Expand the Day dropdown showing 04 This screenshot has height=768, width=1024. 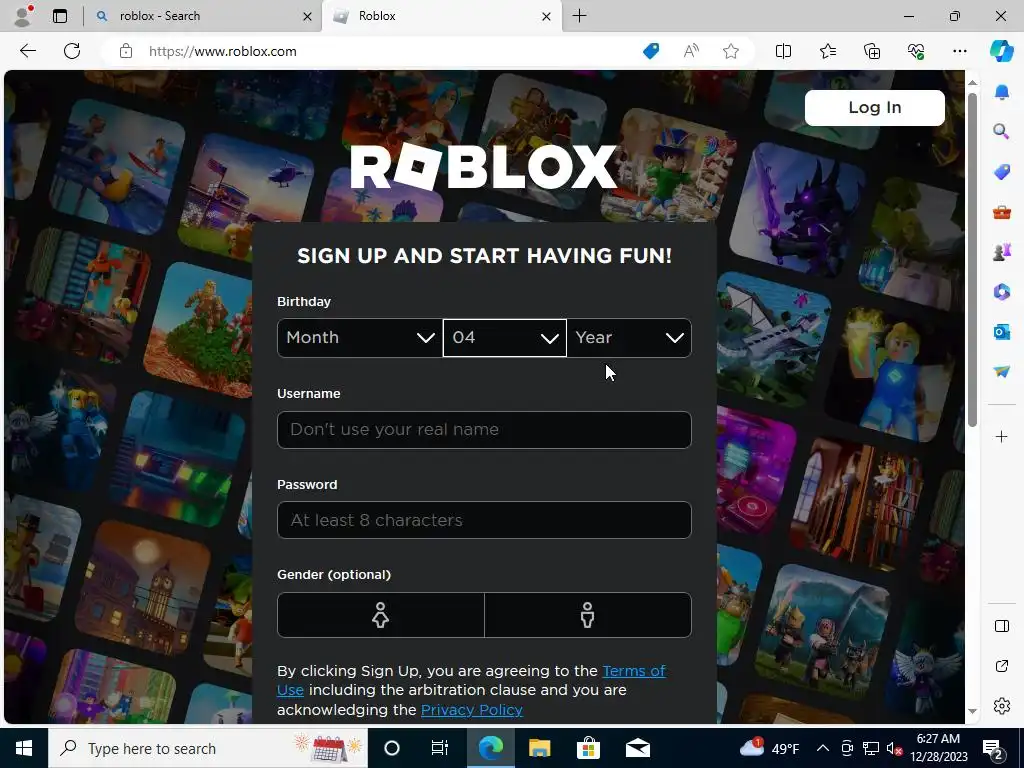505,338
